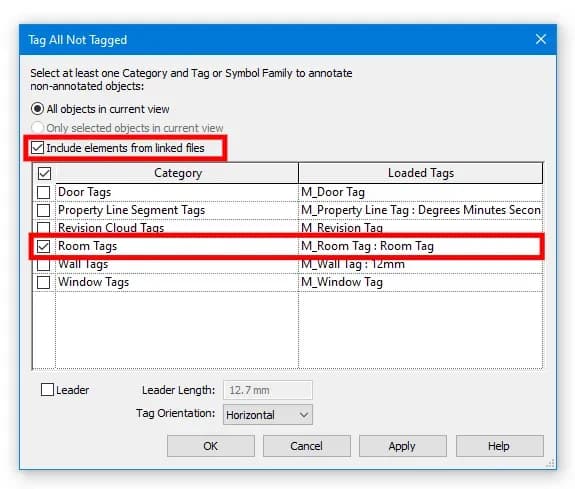This screenshot has height=489, width=575.
Task: Open the Tag Orientation dropdown
Action: pos(268,415)
